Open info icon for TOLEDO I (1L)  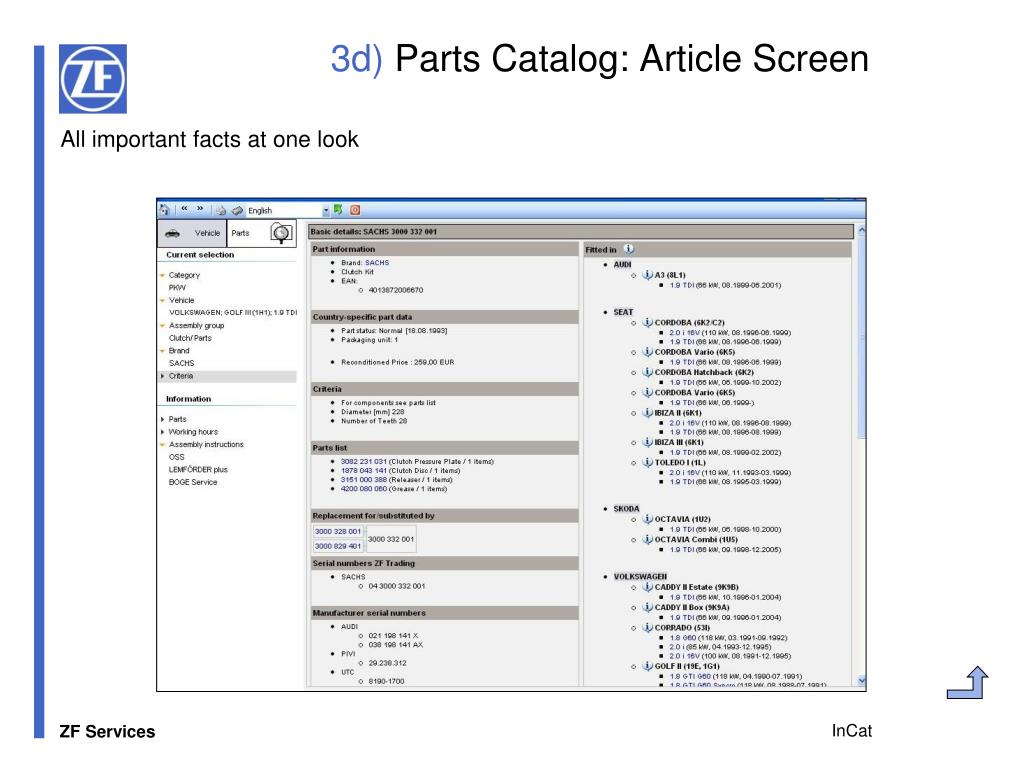647,462
